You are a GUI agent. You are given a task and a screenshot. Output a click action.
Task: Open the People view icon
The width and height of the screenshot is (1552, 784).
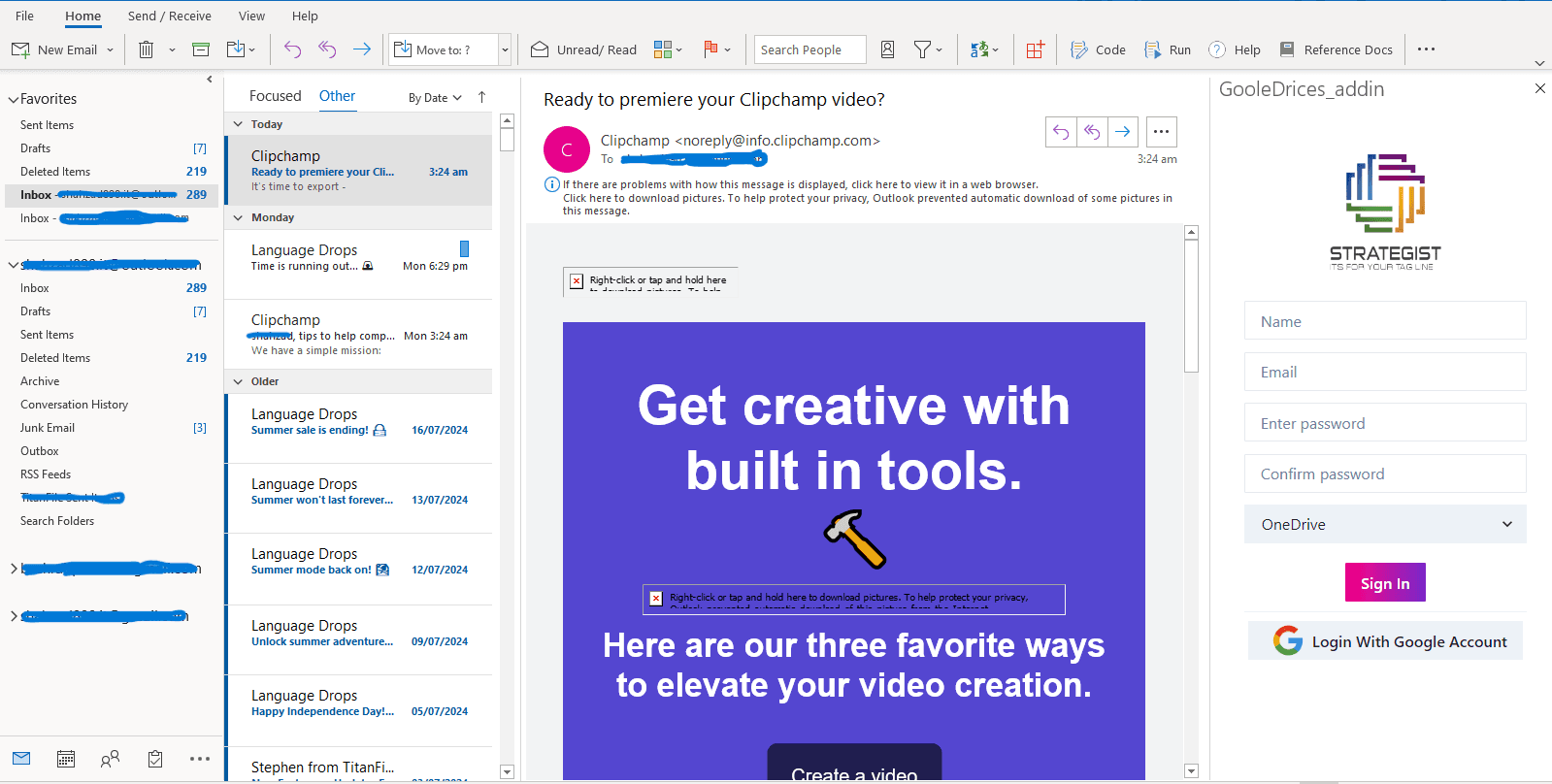pyautogui.click(x=111, y=759)
